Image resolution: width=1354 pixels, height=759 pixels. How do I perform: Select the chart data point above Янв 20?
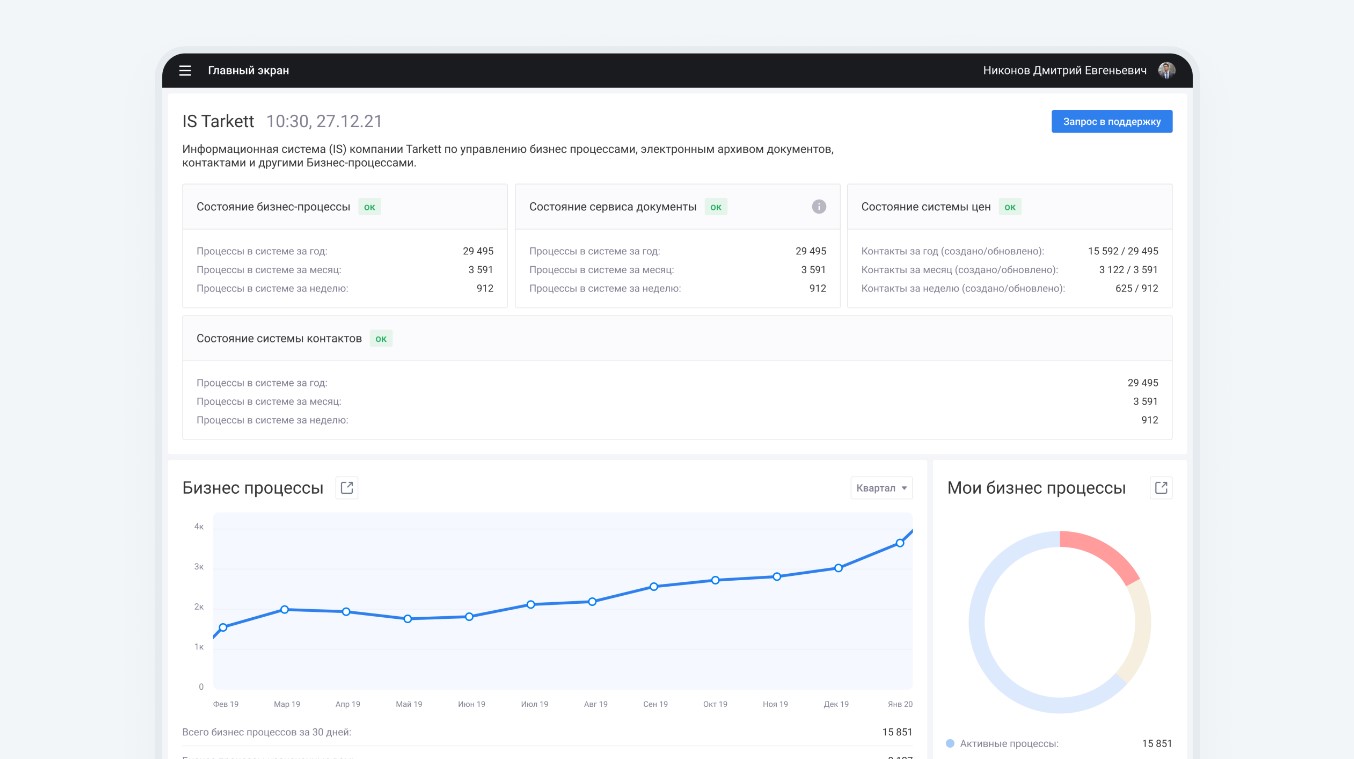900,543
